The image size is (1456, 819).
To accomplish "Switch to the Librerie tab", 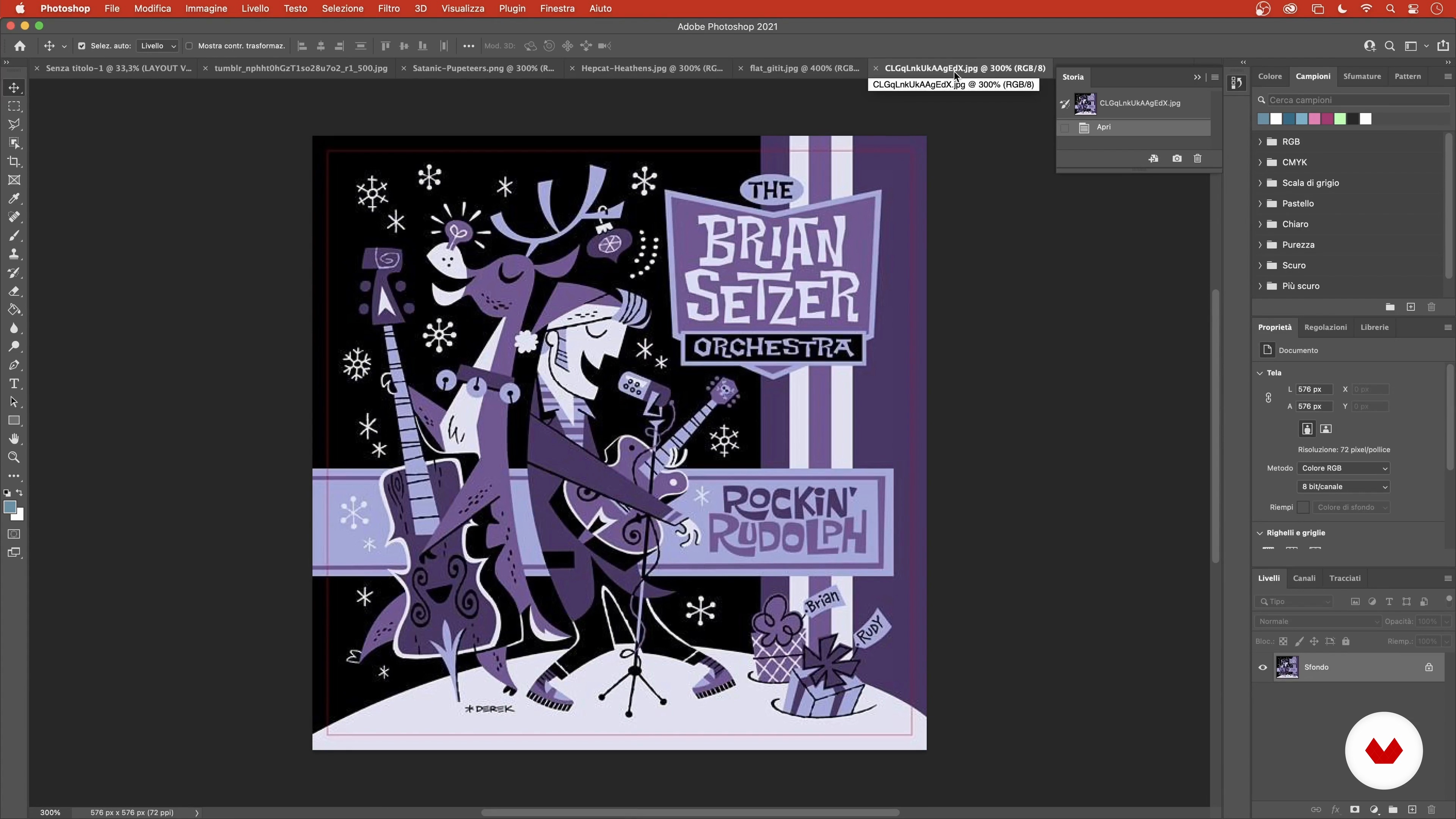I will pos(1374,327).
